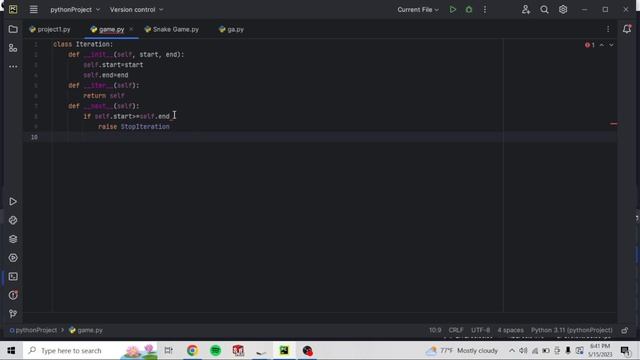The width and height of the screenshot is (640, 360).
Task: Click the raise StopIteration code line
Action: (x=134, y=127)
